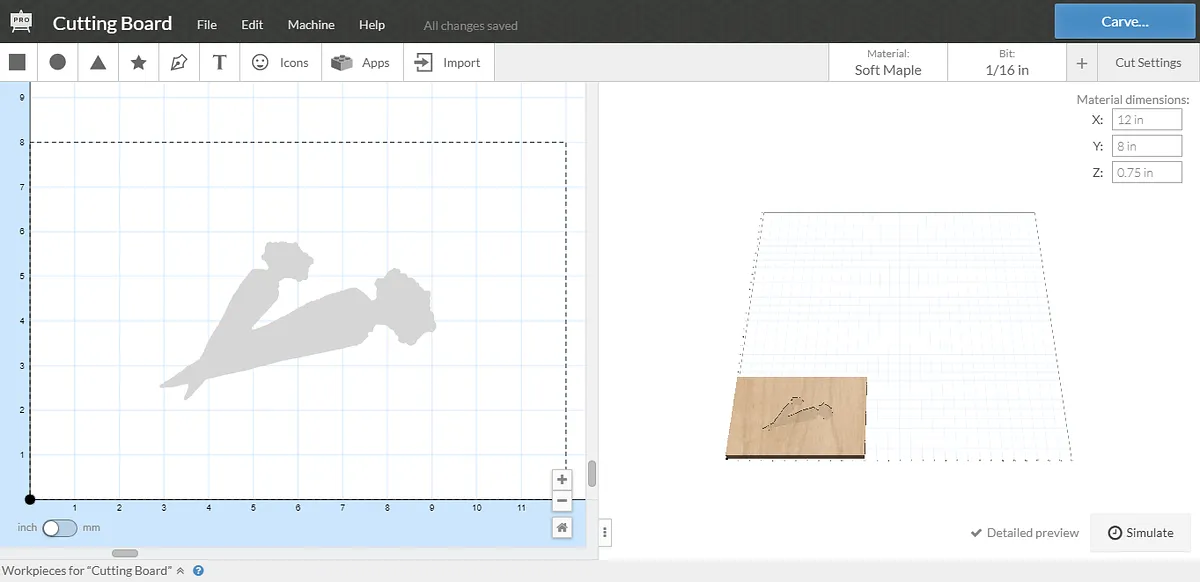Select the Text tool
The width and height of the screenshot is (1200, 582).
(220, 62)
